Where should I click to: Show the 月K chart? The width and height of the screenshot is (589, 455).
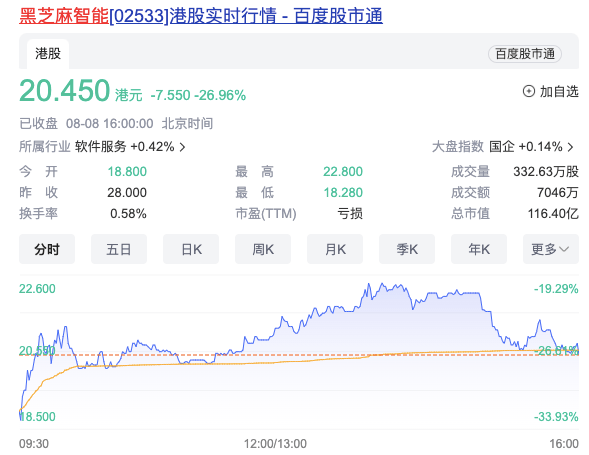(335, 249)
